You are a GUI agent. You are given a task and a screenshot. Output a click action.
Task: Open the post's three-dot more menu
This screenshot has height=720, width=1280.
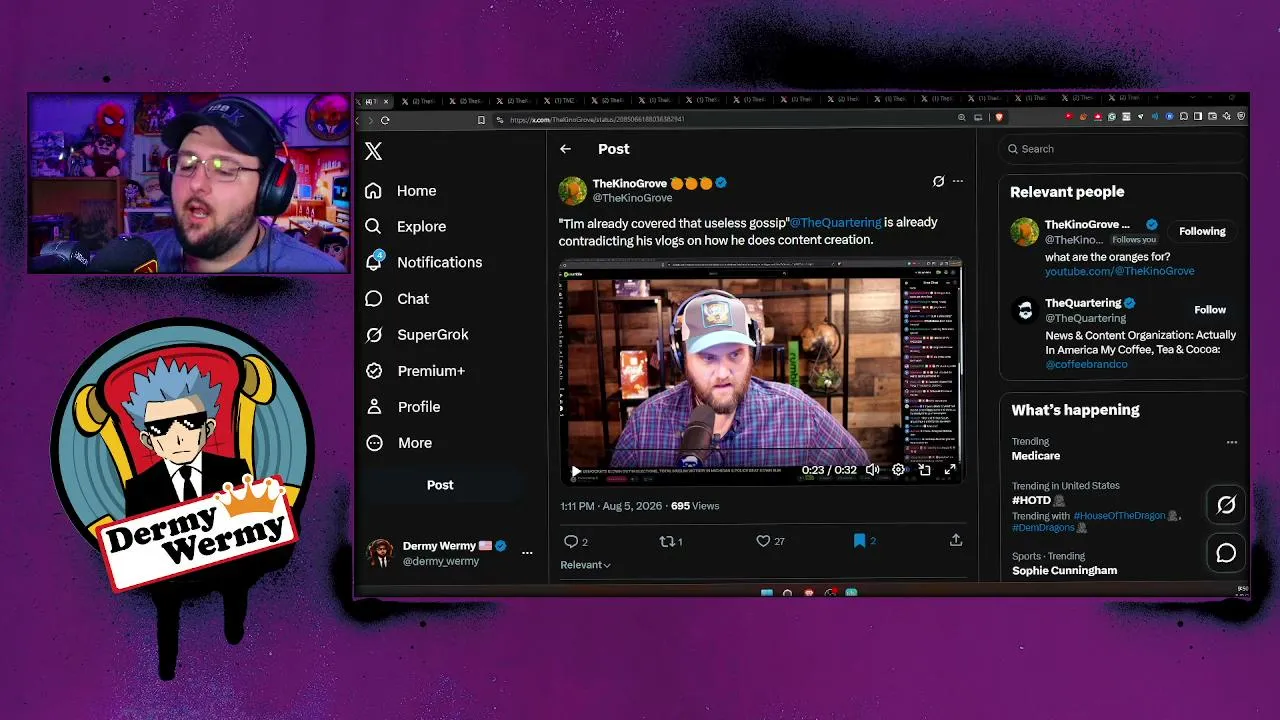coord(958,181)
